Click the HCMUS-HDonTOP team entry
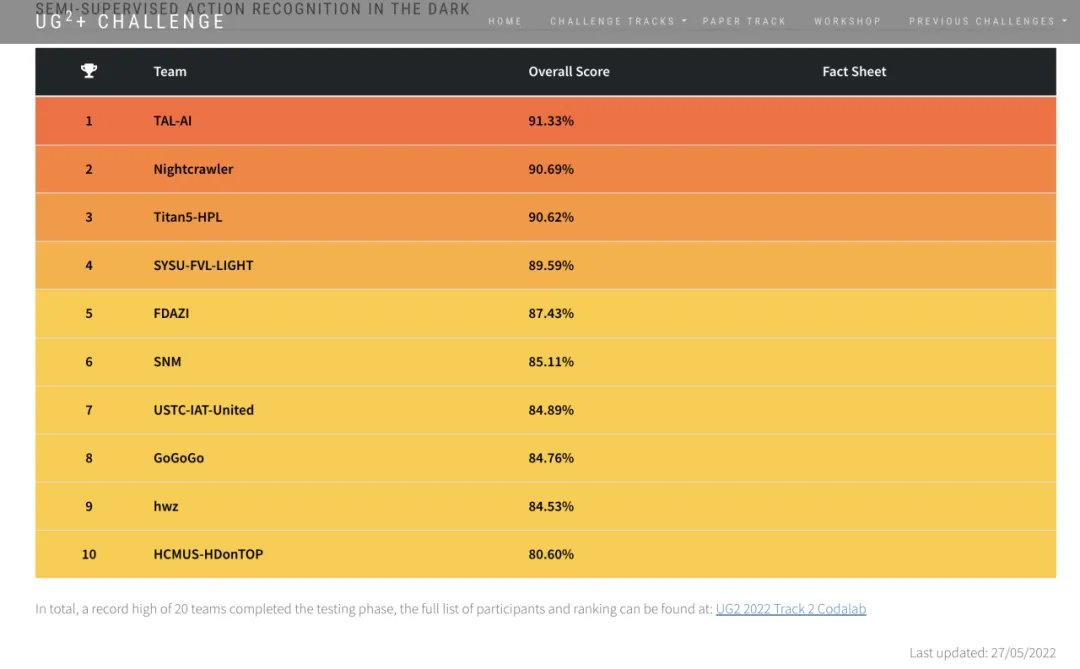The width and height of the screenshot is (1080, 669). tap(208, 554)
